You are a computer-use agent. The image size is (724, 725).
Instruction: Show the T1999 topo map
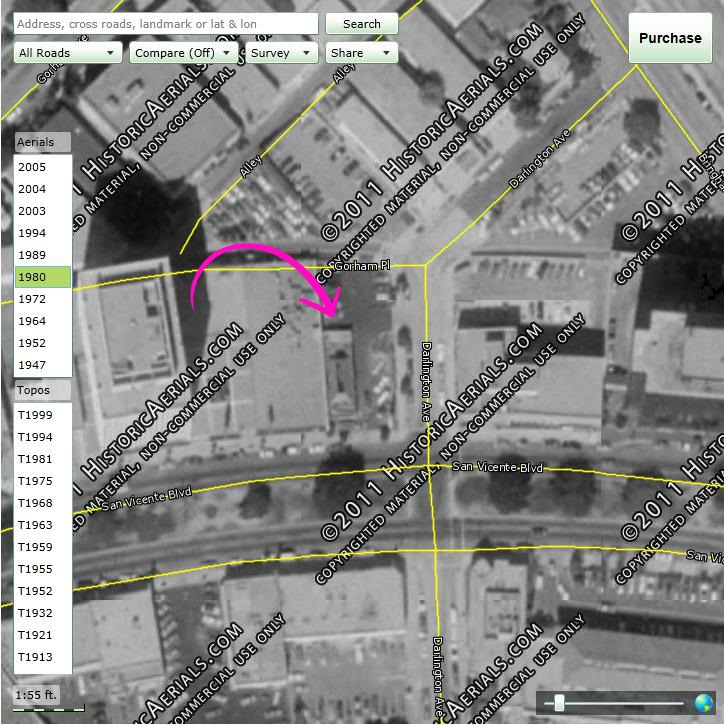coord(36,415)
